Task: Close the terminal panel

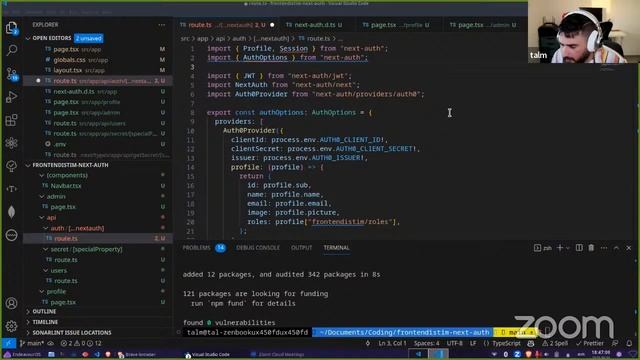Action: point(629,248)
